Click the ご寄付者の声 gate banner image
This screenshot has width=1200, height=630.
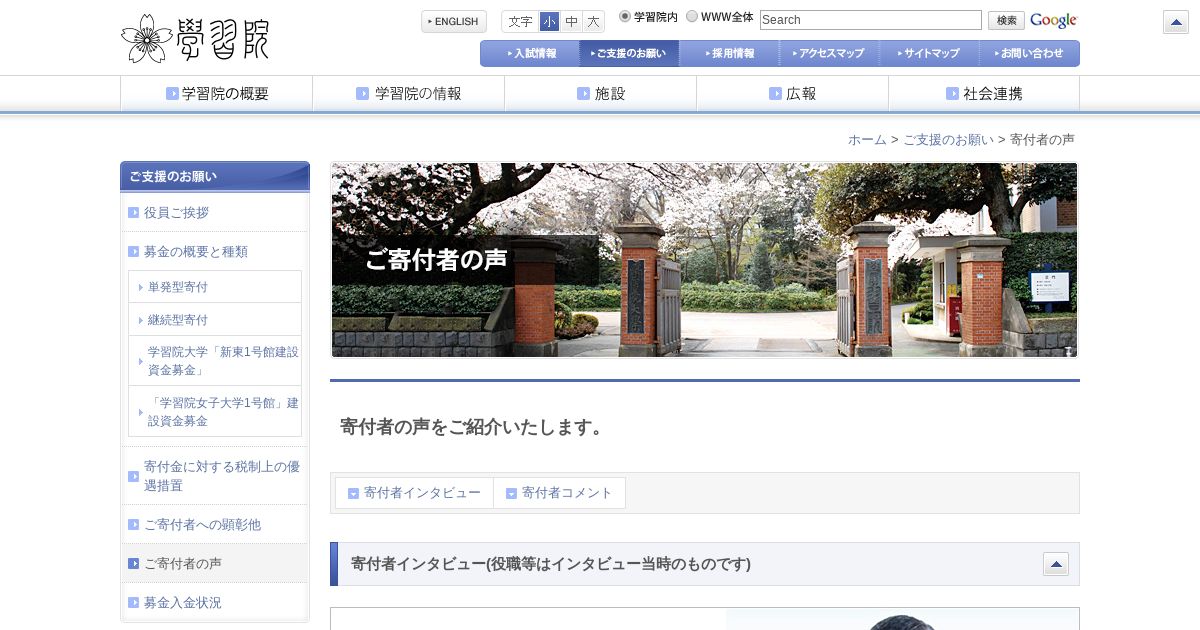coord(705,260)
